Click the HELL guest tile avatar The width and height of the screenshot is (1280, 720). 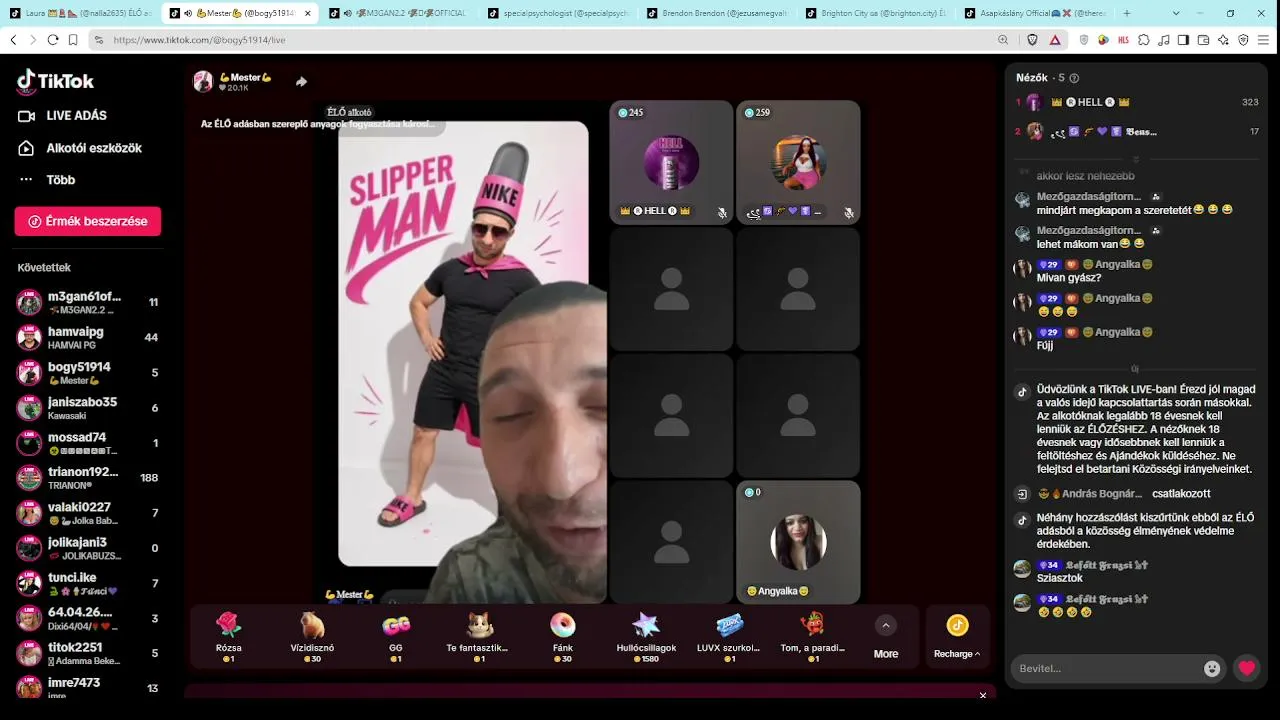tap(671, 162)
